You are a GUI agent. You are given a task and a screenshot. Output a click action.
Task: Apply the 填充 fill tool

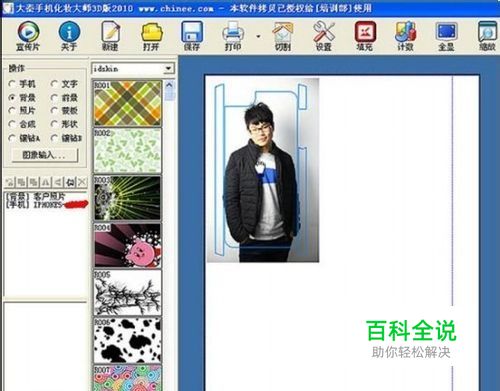pyautogui.click(x=365, y=36)
